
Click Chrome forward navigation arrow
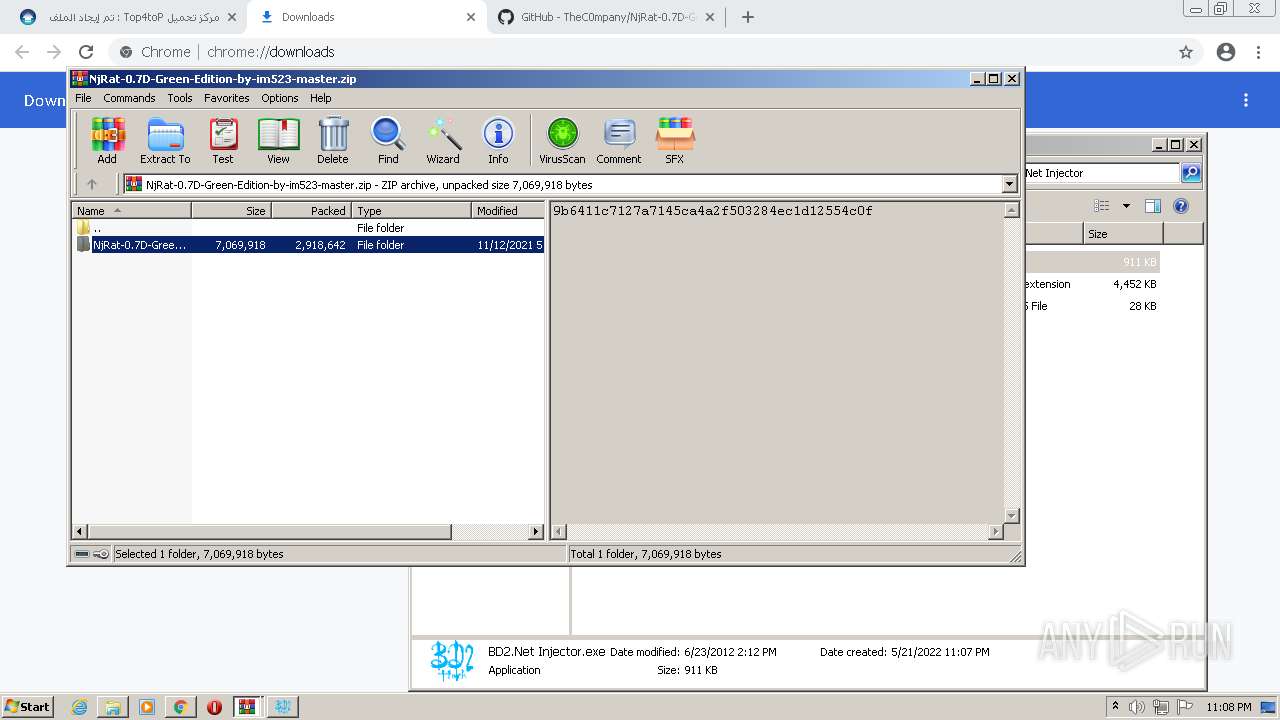click(54, 52)
